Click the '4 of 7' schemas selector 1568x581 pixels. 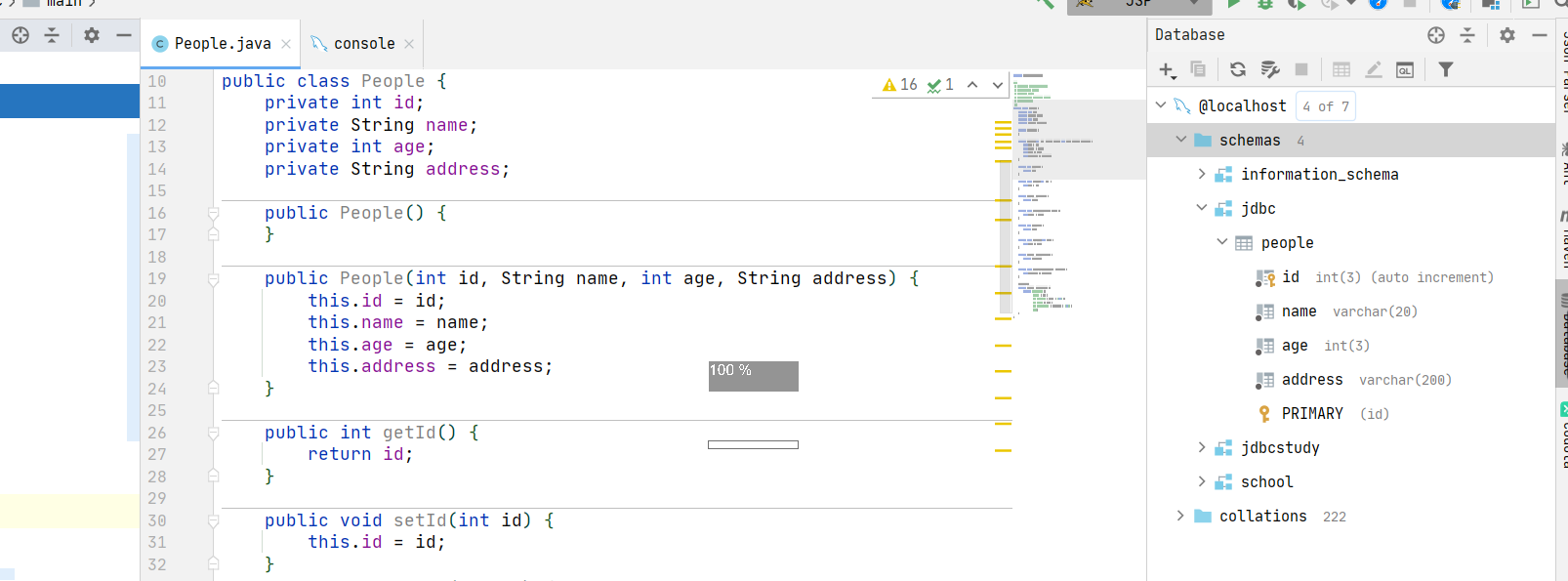pos(1326,106)
